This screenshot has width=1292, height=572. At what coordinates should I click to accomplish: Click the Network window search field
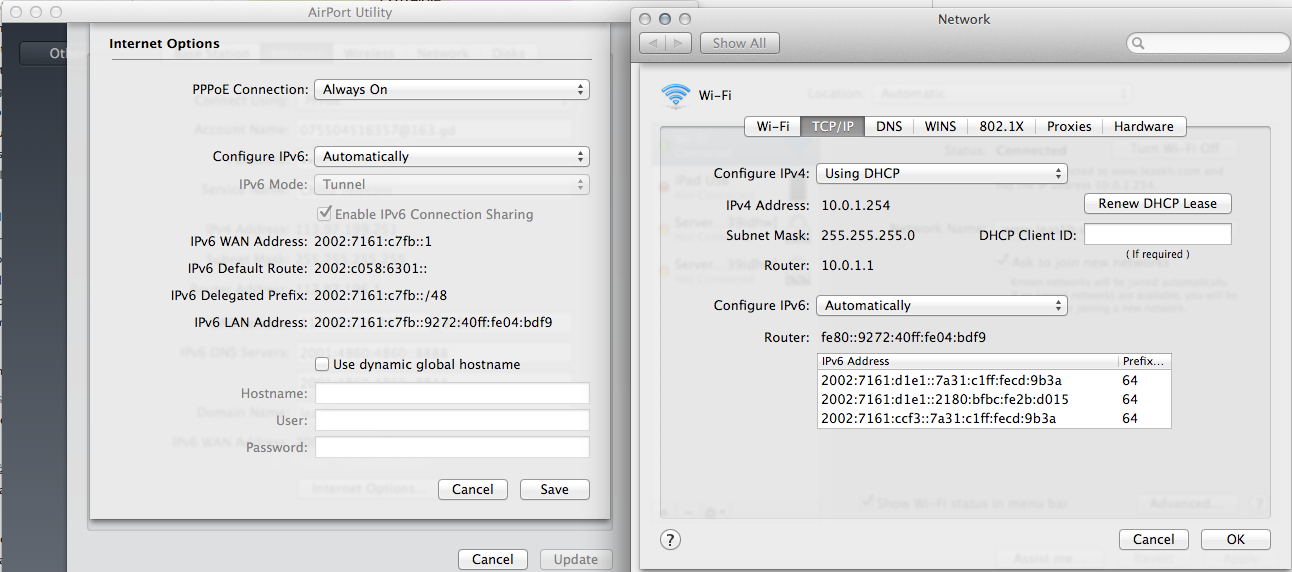point(1208,43)
